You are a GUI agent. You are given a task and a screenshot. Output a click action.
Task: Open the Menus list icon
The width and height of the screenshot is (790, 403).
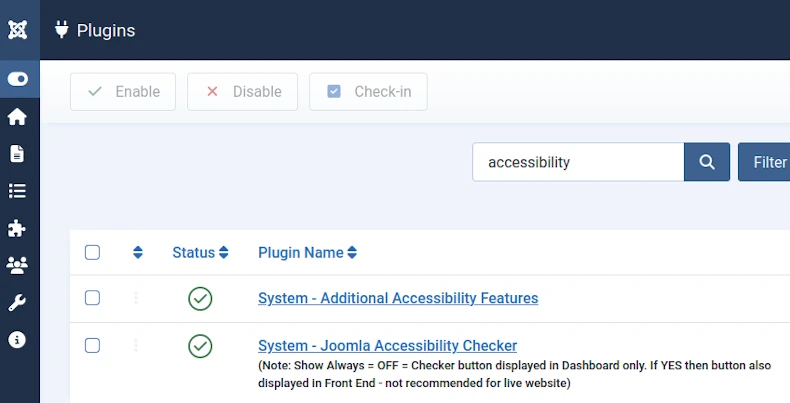tap(17, 191)
